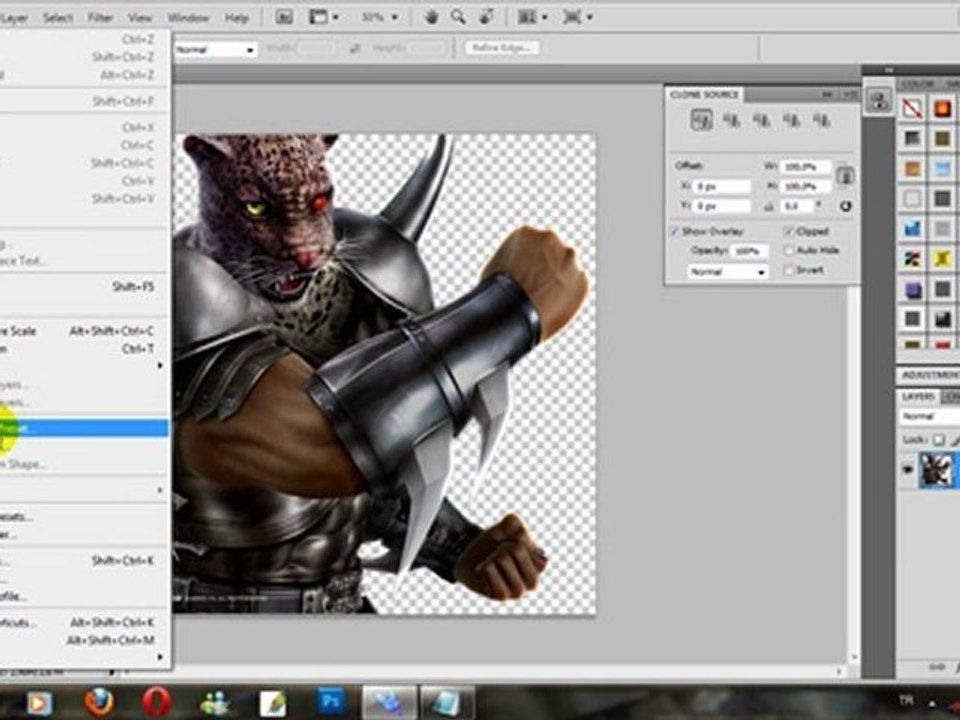Toggle the Clipped checkbox
960x720 pixels.
click(789, 231)
